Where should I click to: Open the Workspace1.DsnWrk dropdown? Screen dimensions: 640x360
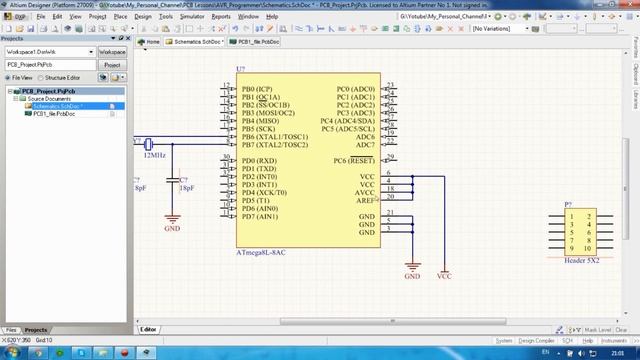coord(91,52)
